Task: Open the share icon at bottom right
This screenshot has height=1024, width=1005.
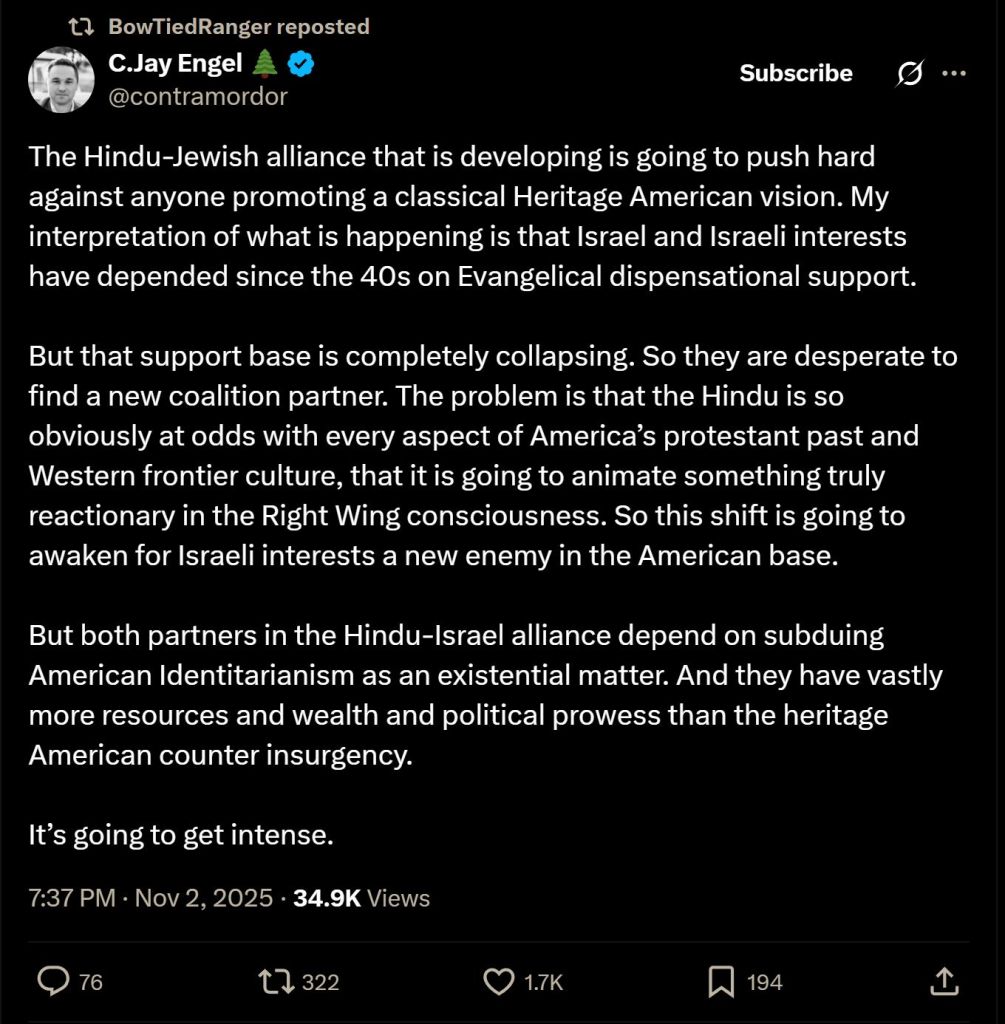Action: [943, 982]
